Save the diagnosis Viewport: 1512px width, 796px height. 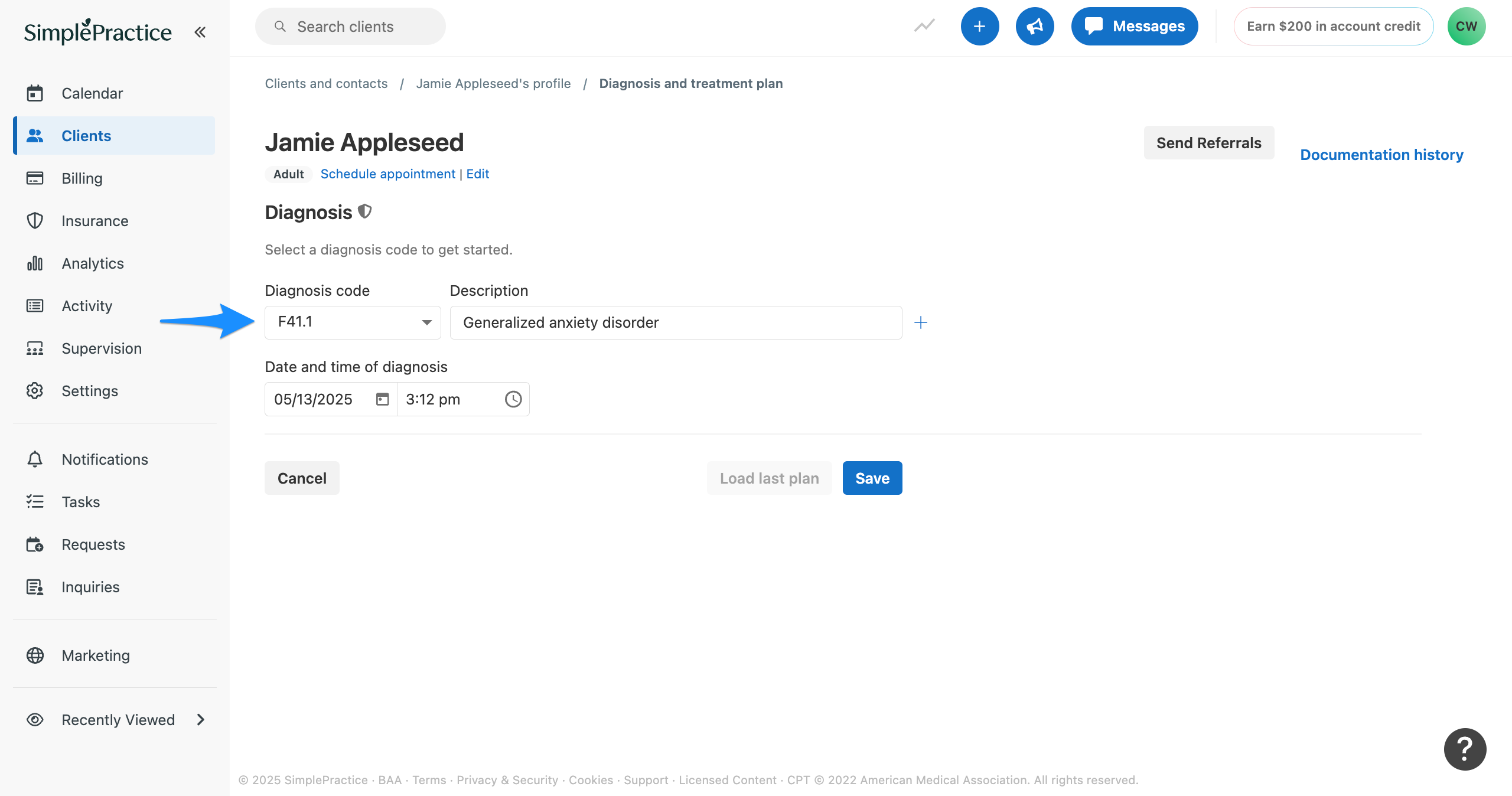tap(872, 478)
